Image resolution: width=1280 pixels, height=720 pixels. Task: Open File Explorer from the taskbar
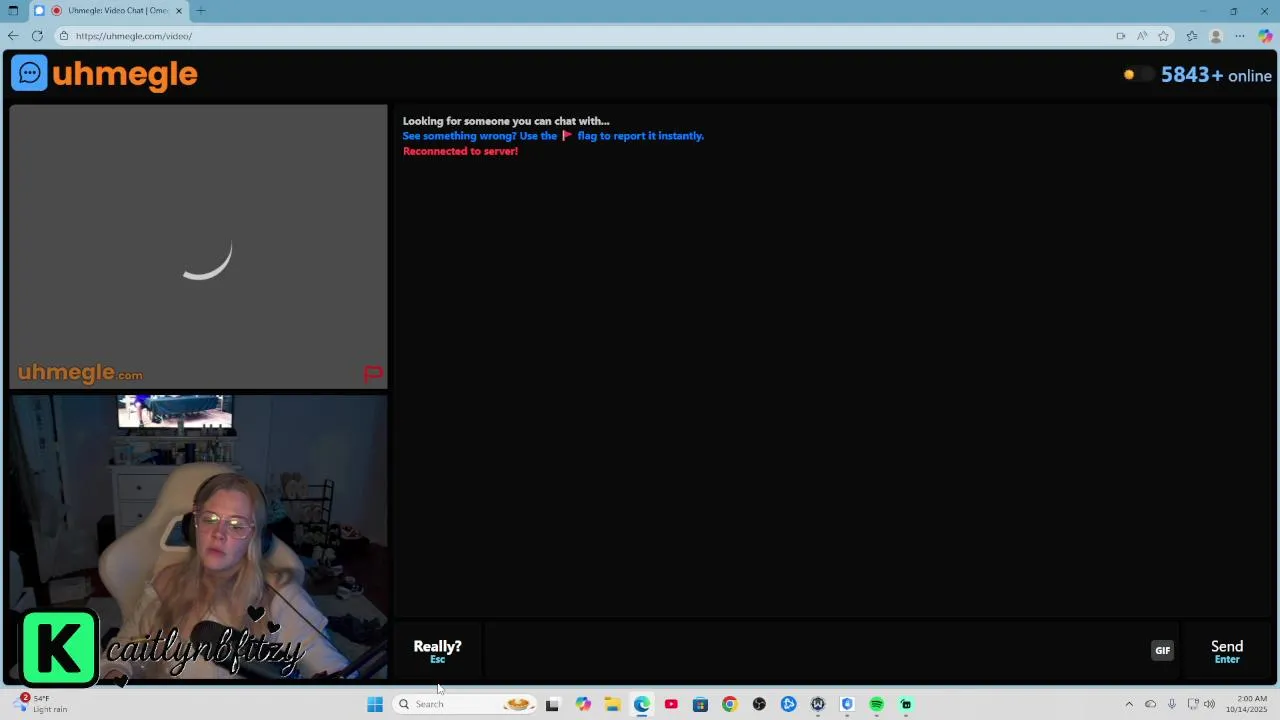612,704
